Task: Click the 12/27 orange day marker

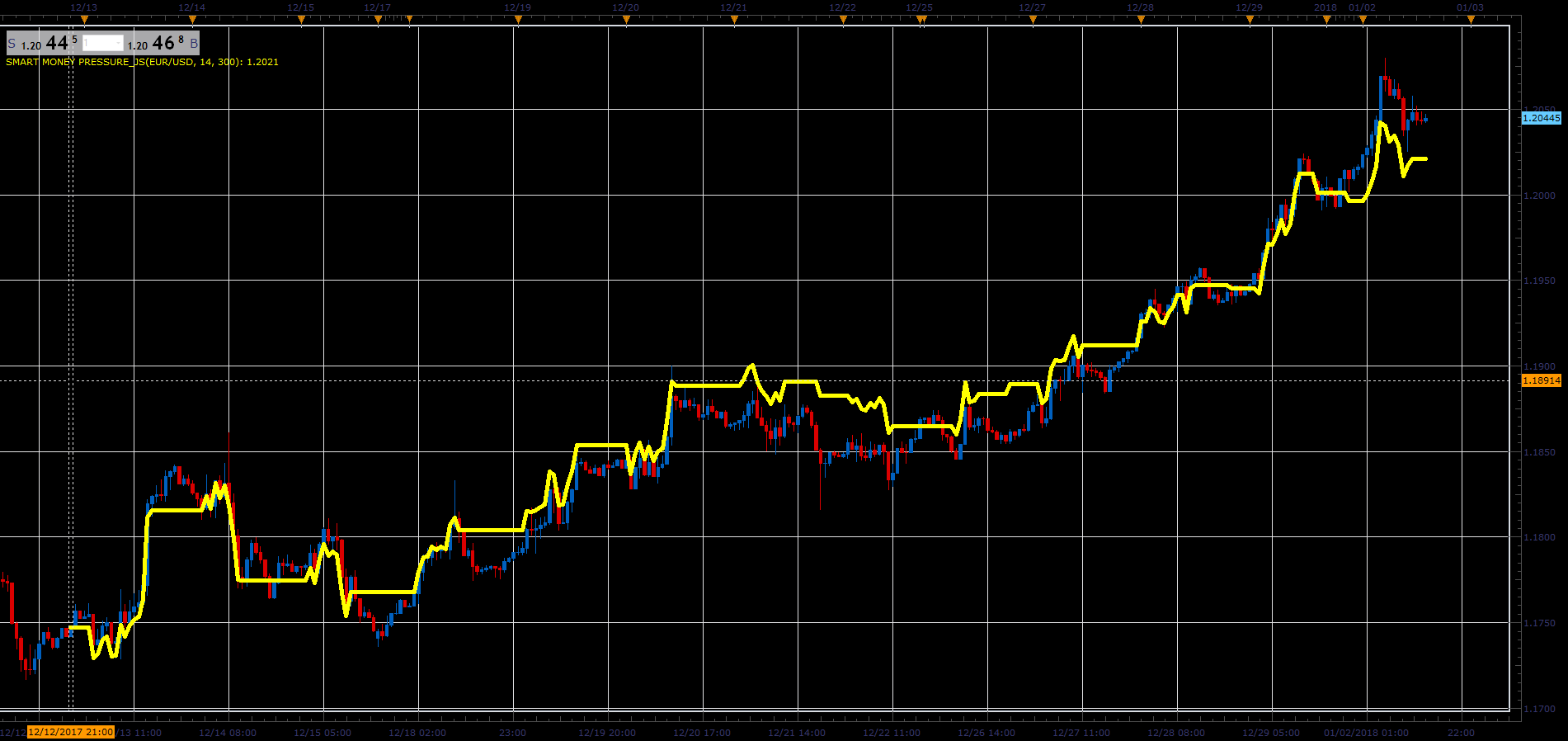Action: pyautogui.click(x=1033, y=21)
